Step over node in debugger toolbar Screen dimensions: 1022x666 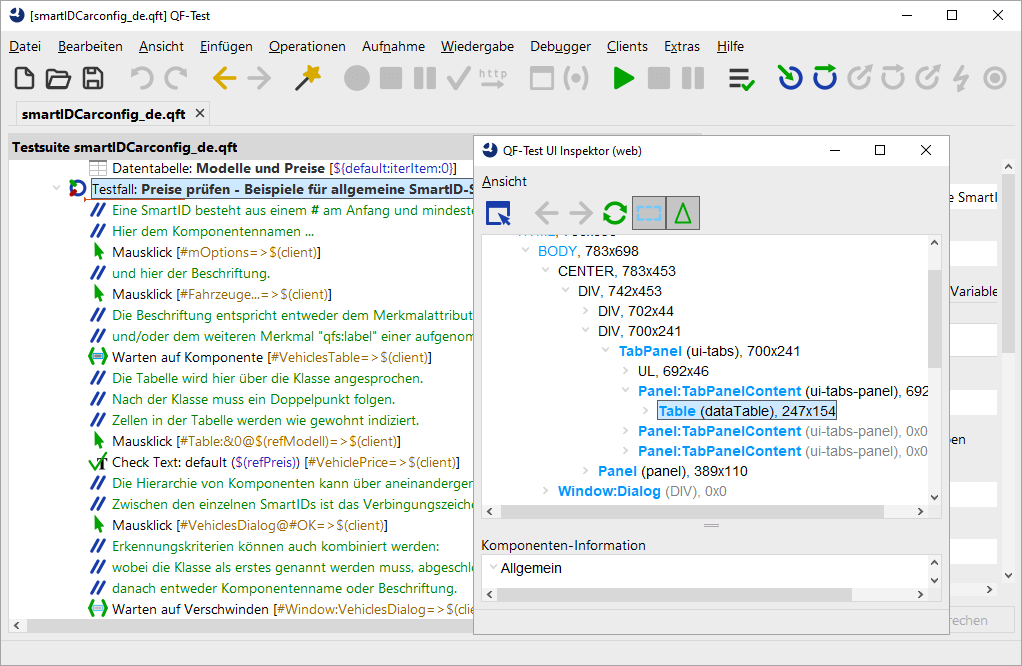pyautogui.click(x=825, y=78)
